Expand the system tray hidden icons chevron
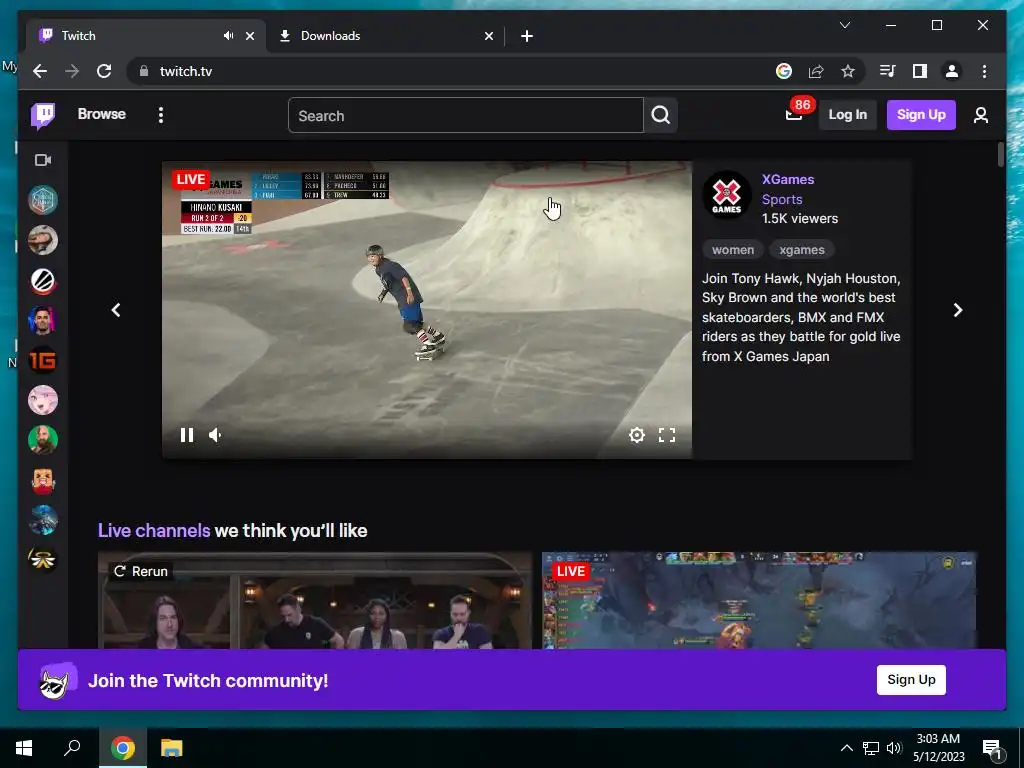Screen dimensions: 1024x768 tap(846, 748)
